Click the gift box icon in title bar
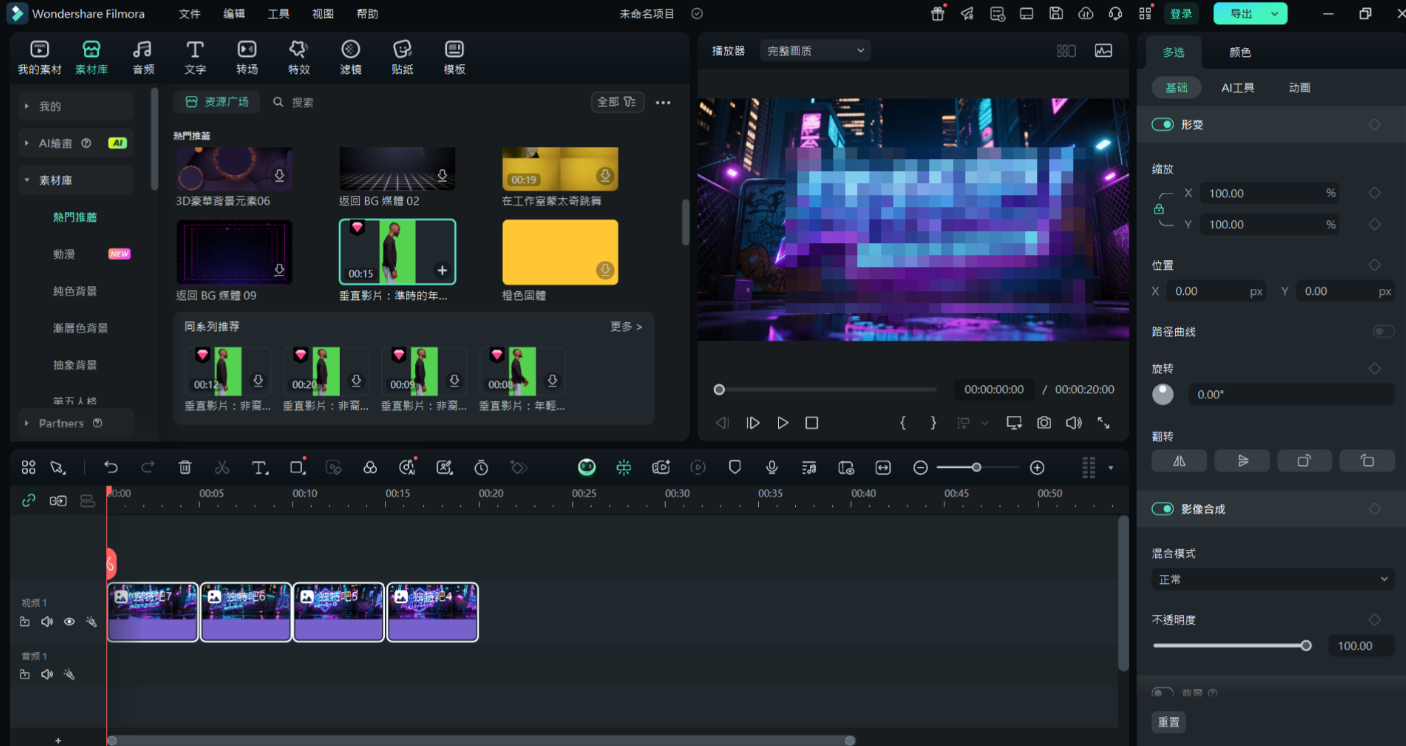1406x746 pixels. coord(938,13)
